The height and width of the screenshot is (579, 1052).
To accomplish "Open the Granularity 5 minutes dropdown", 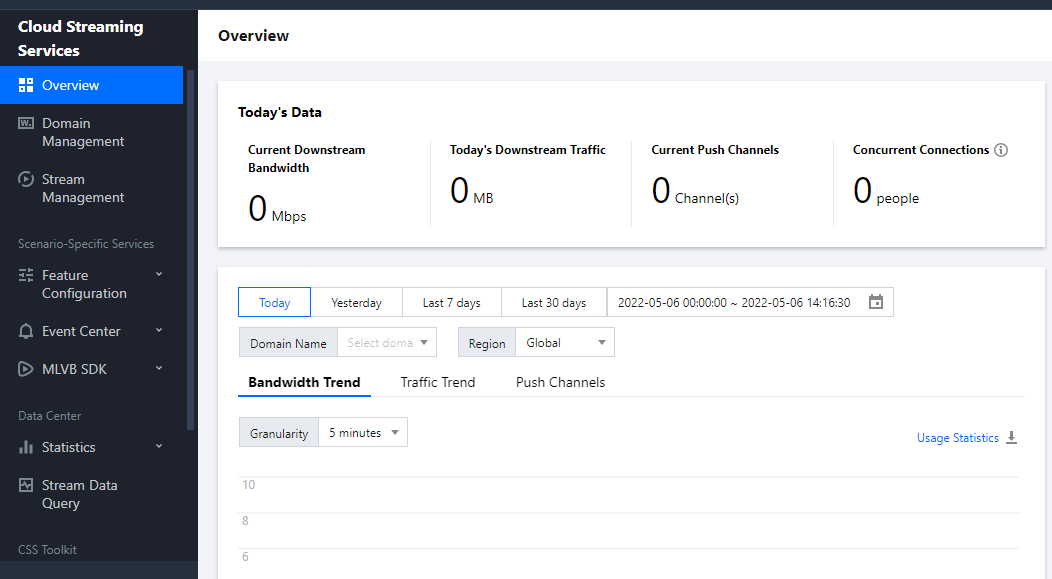I will [x=363, y=433].
